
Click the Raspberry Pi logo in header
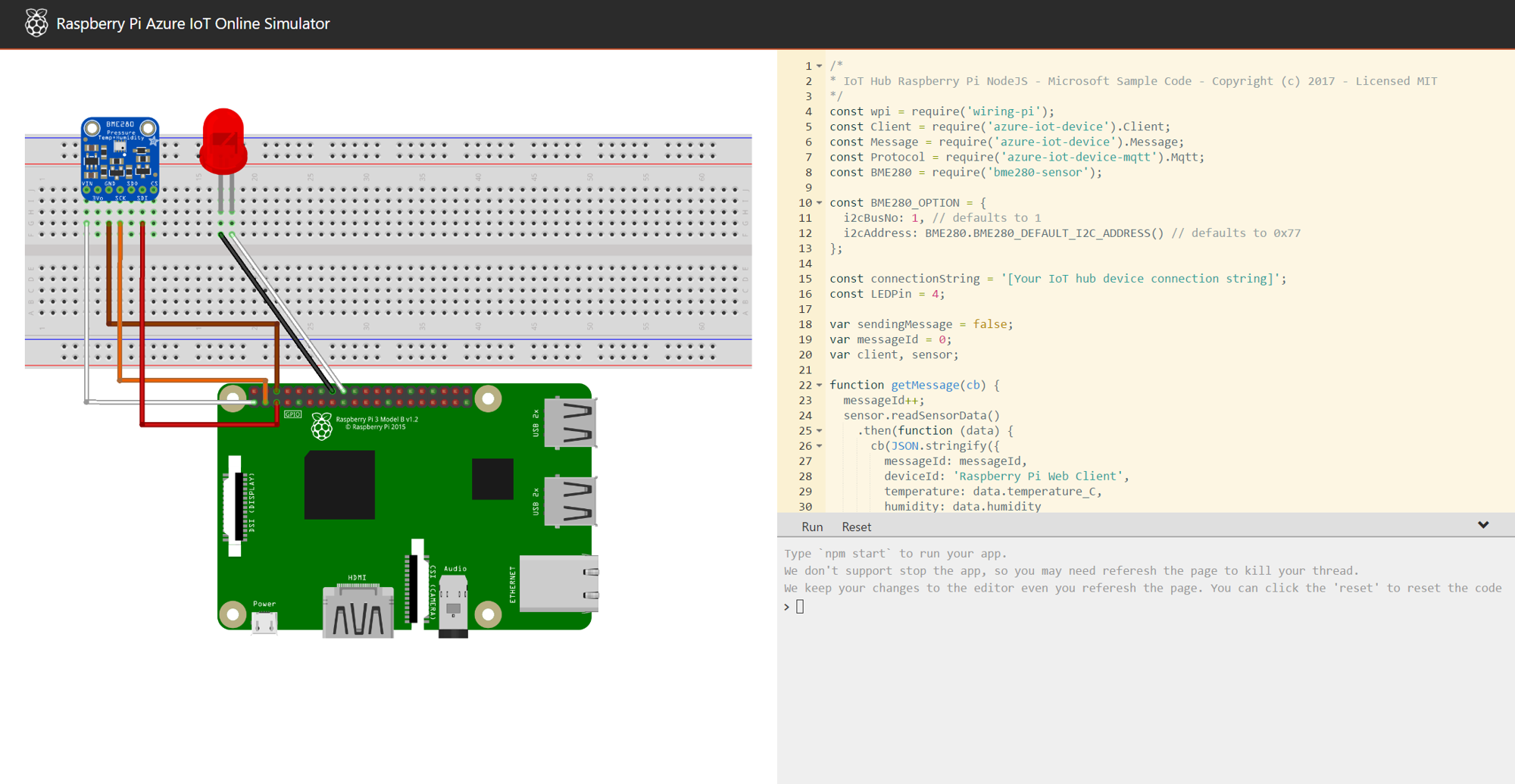click(36, 23)
